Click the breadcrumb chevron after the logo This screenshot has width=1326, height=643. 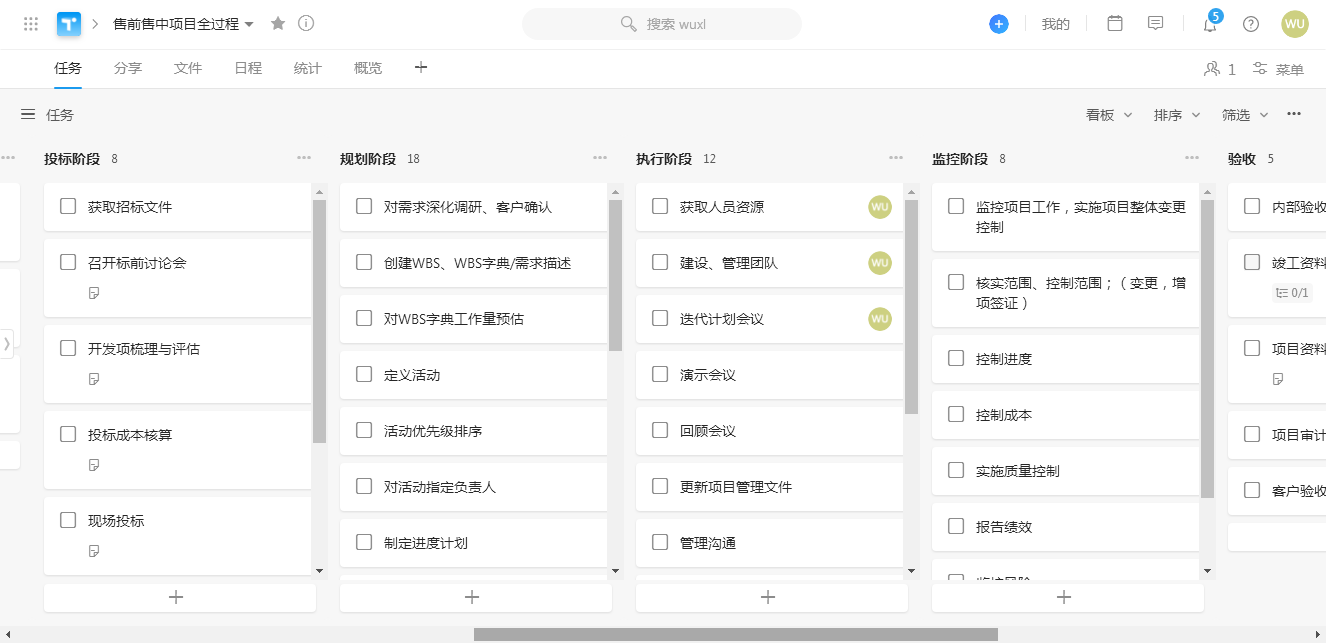point(95,24)
